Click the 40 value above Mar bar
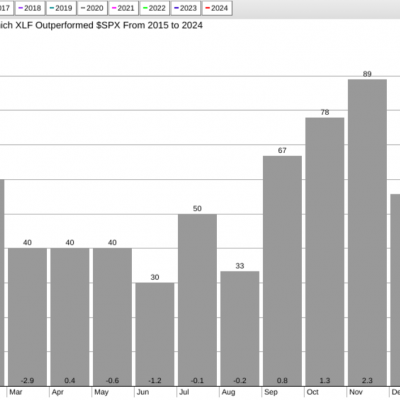400x400 pixels. tap(27, 243)
